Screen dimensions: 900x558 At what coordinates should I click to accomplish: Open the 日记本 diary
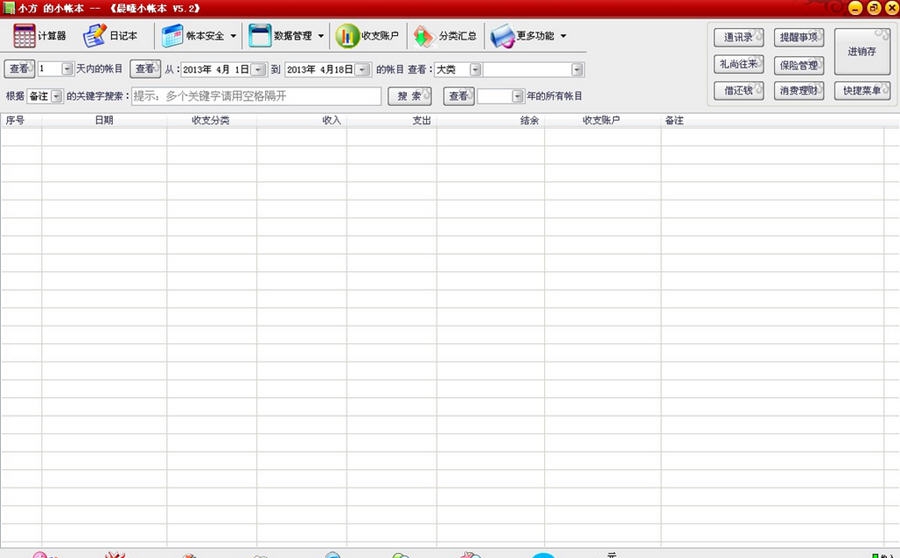click(x=110, y=36)
